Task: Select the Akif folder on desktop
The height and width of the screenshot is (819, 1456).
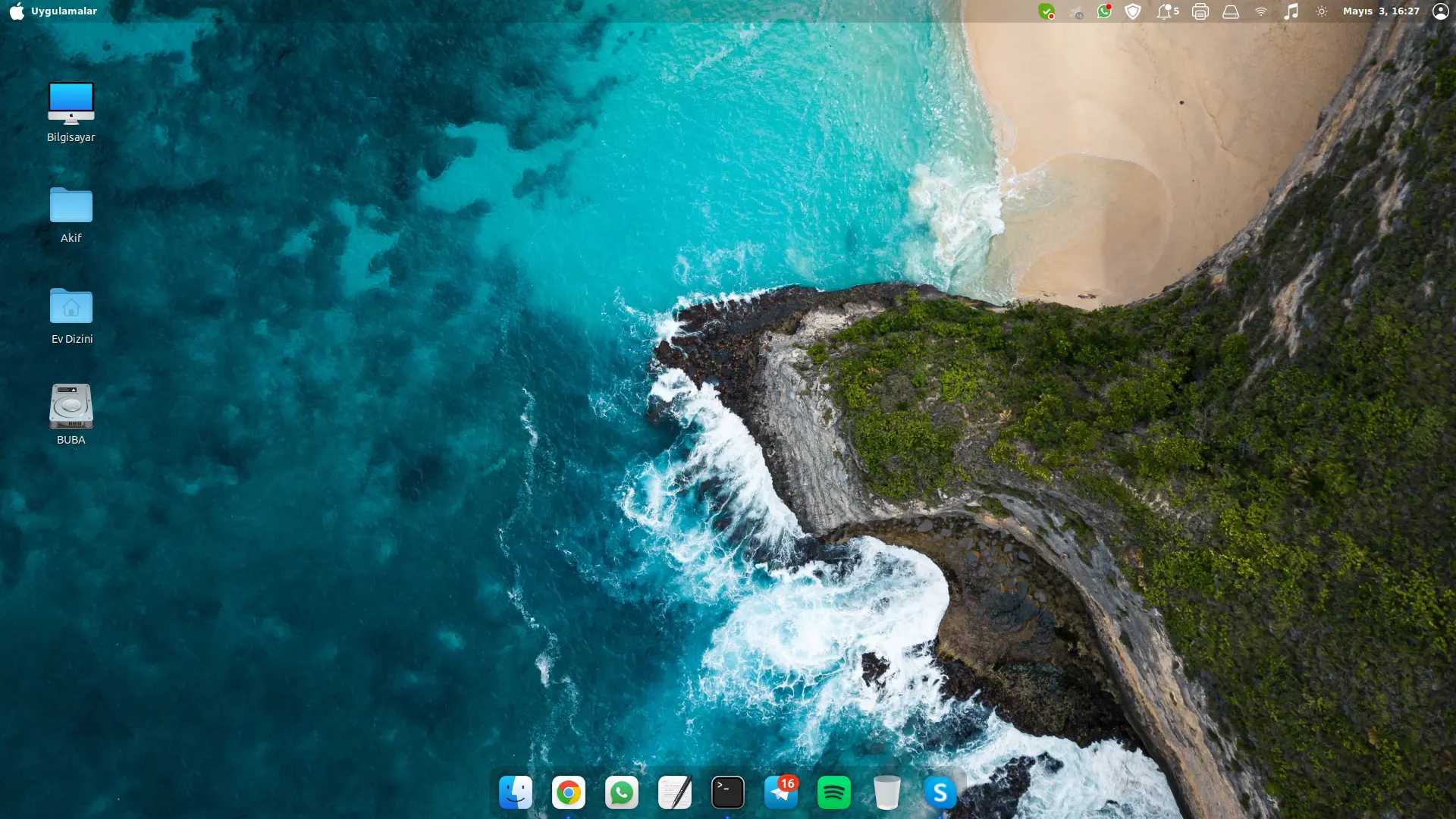Action: [x=71, y=215]
